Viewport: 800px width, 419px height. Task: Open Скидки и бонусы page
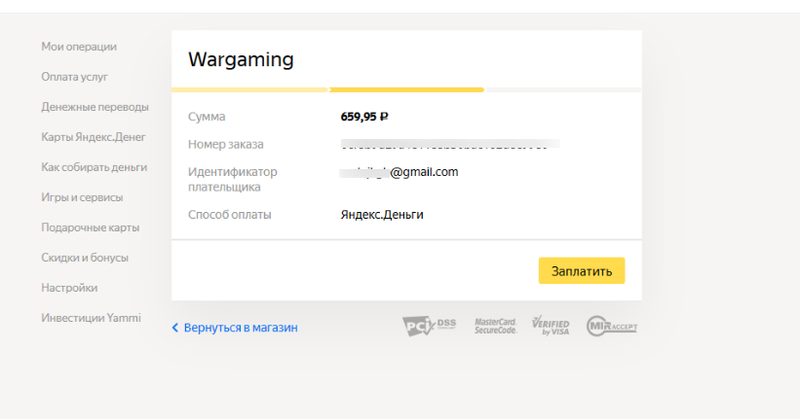(85, 257)
